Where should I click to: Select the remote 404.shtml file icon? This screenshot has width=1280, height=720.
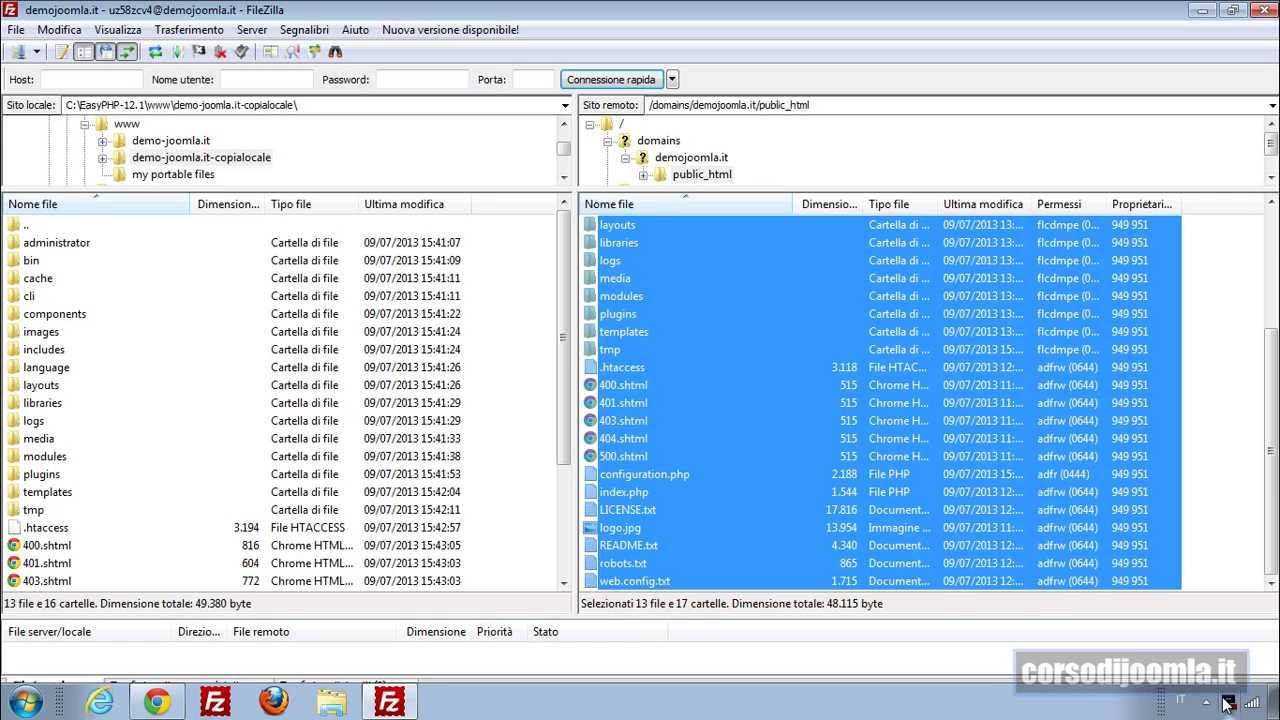point(590,439)
